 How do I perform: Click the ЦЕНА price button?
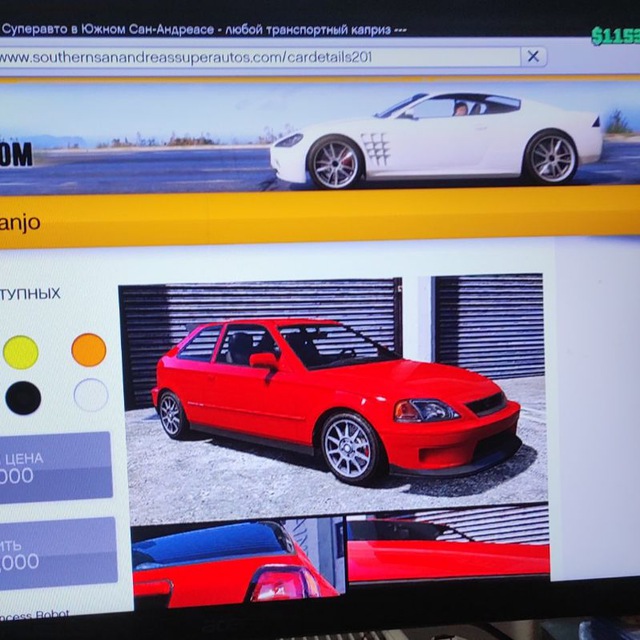point(56,467)
